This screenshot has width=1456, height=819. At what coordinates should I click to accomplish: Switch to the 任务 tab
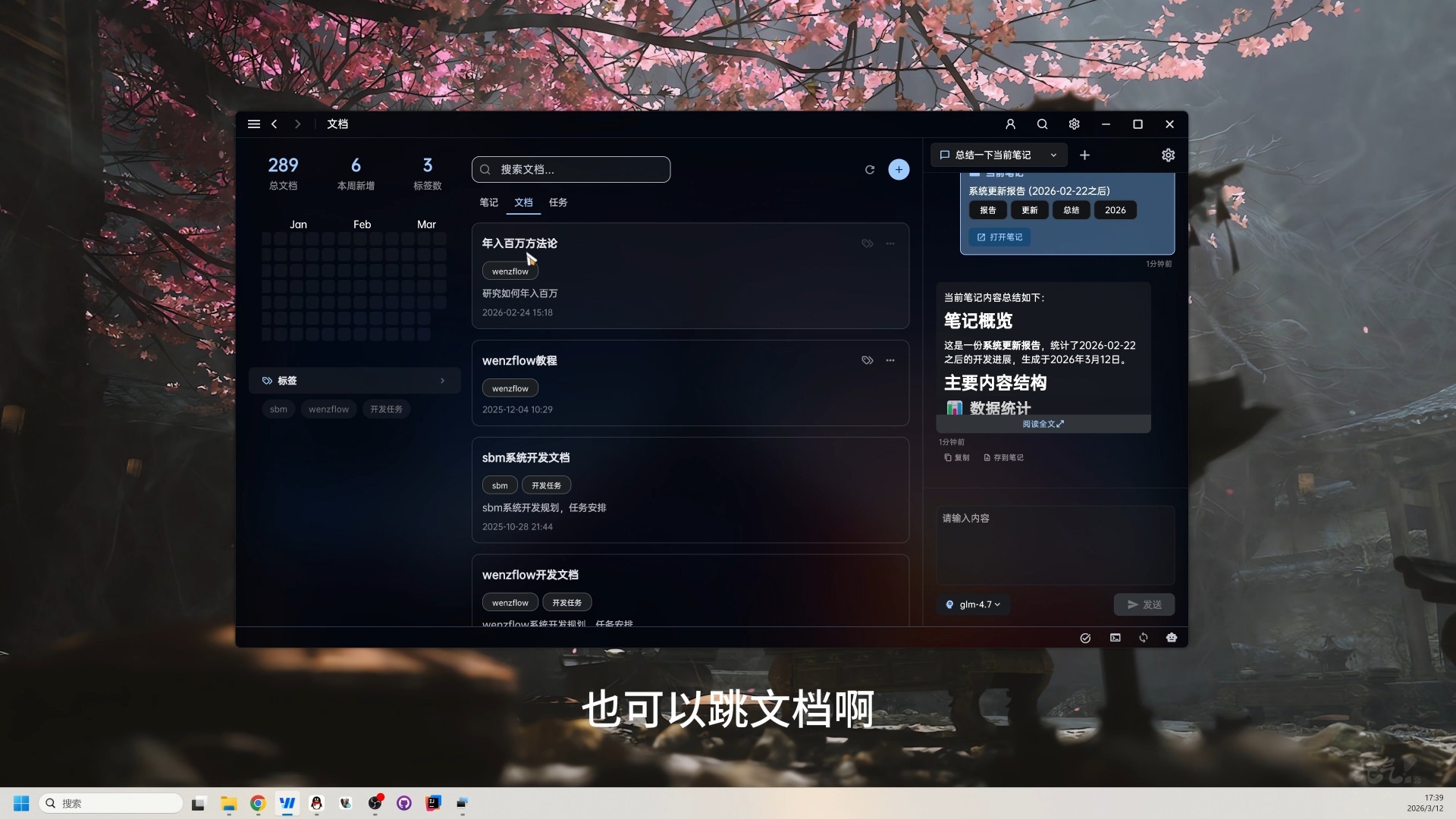pyautogui.click(x=558, y=202)
